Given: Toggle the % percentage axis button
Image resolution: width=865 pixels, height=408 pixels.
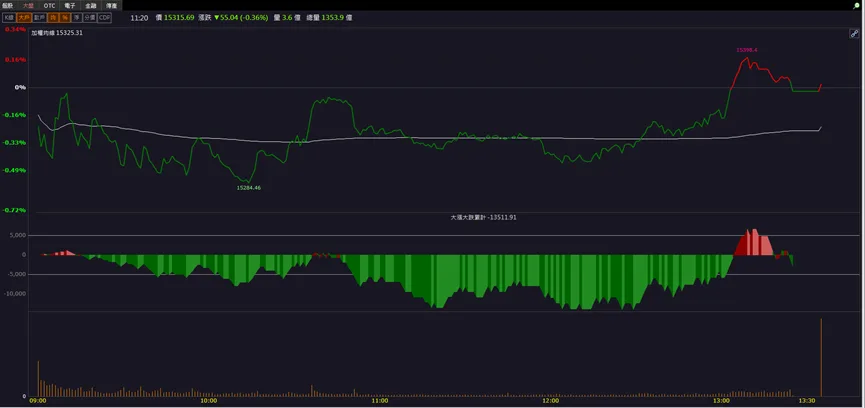Looking at the screenshot, I should [x=65, y=18].
